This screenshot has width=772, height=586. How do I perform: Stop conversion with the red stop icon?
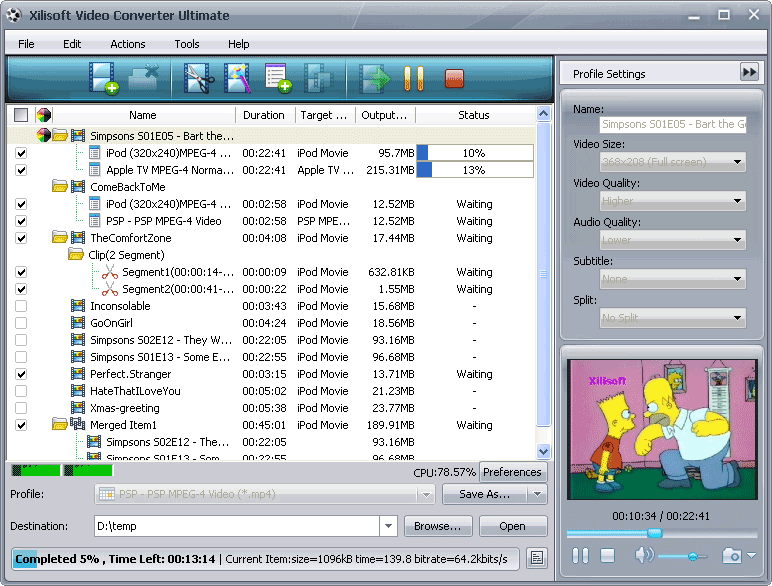pyautogui.click(x=454, y=78)
